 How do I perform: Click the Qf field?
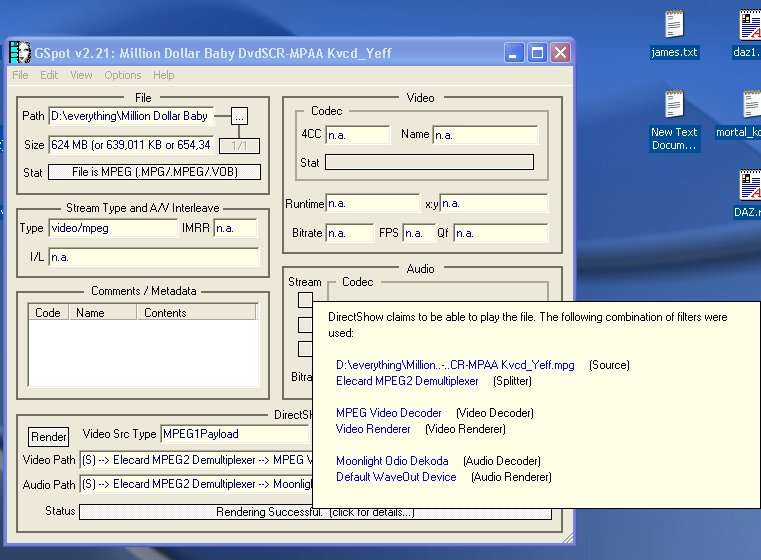(x=500, y=233)
